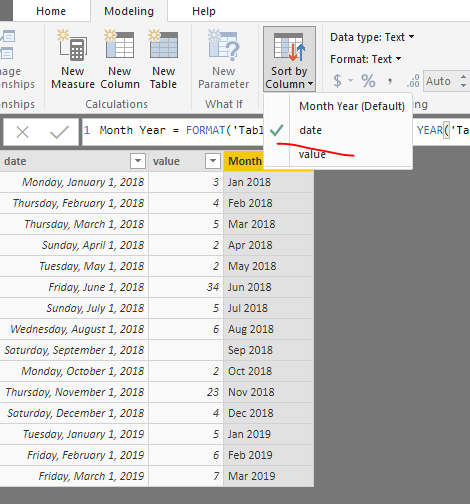Click the Mar 2019 cell
This screenshot has width=470, height=504.
pos(269,476)
